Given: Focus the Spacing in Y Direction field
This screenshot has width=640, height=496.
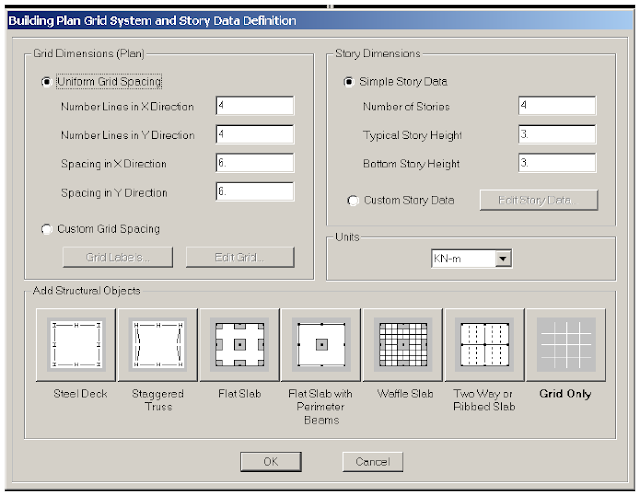Looking at the screenshot, I should coord(255,191).
